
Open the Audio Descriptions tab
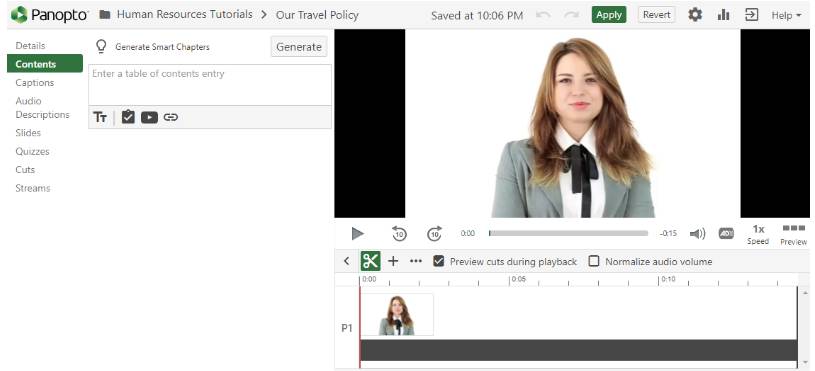pos(42,108)
